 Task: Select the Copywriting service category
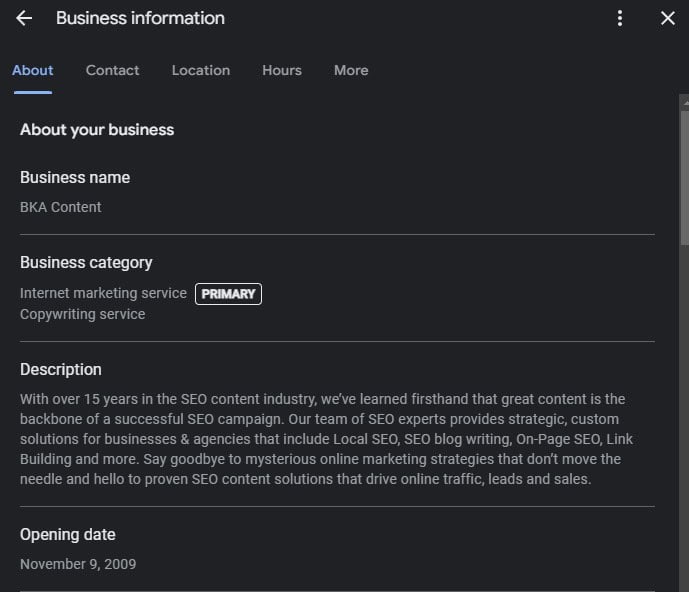(x=82, y=314)
